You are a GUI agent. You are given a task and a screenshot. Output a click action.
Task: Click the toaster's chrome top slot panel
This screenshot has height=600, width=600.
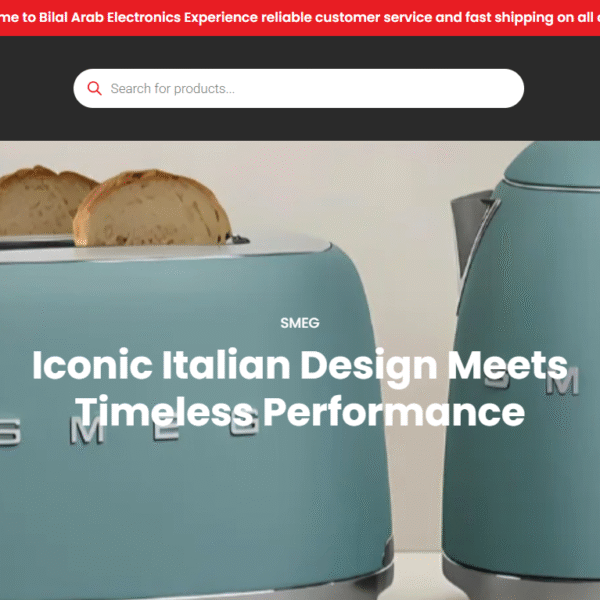165,249
